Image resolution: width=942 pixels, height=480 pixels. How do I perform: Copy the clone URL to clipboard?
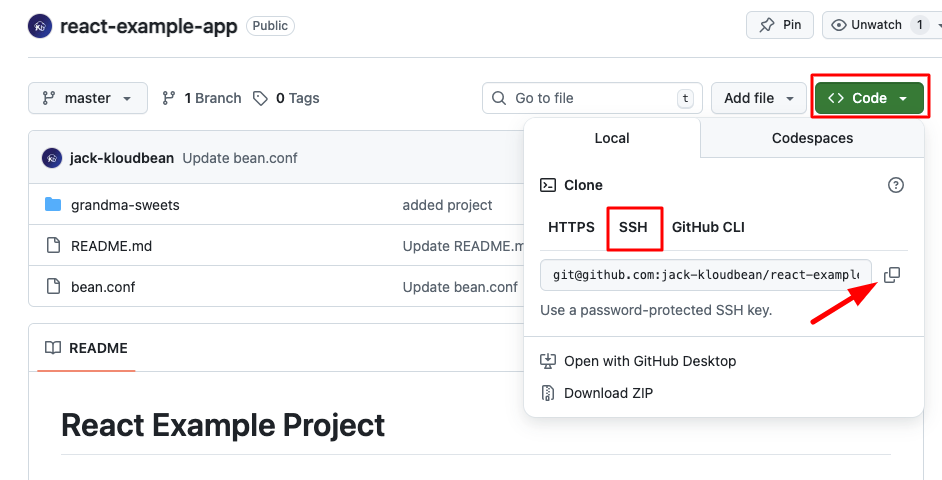pyautogui.click(x=892, y=275)
